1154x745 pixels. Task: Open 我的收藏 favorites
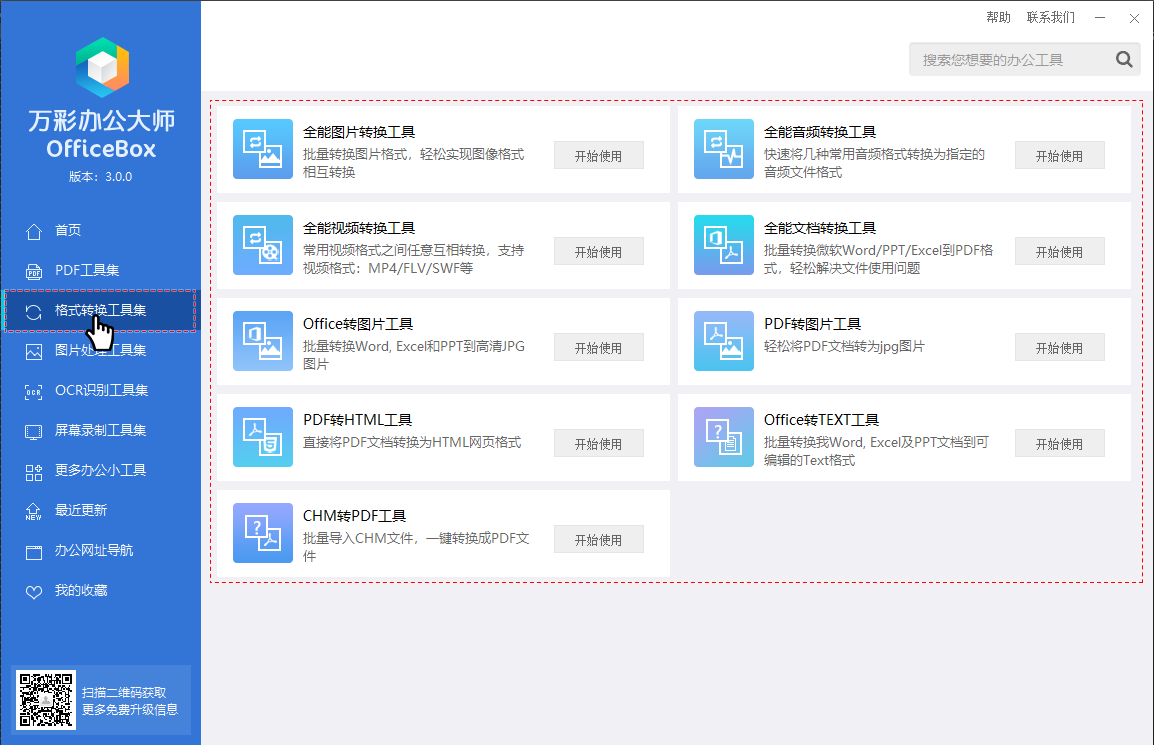80,590
